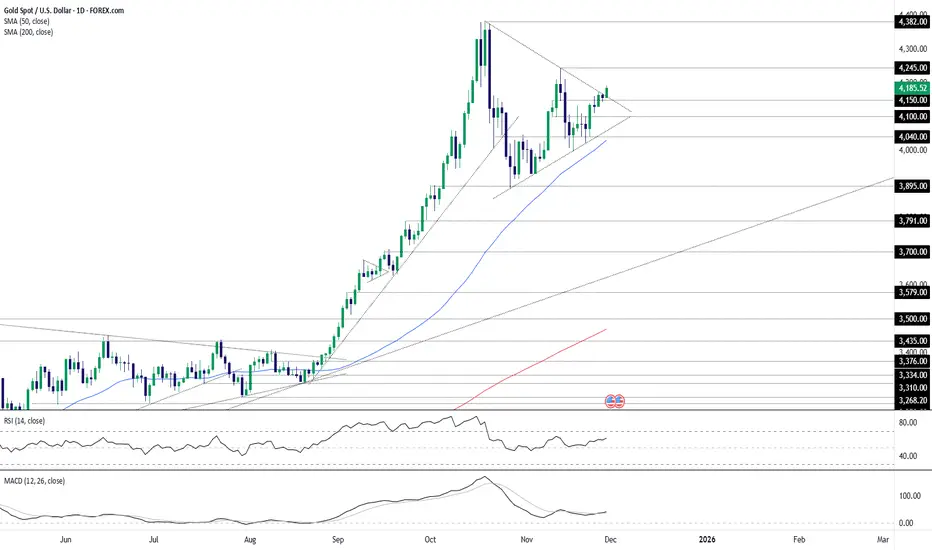Click the 4,300.00 price axis value

[x=913, y=49]
